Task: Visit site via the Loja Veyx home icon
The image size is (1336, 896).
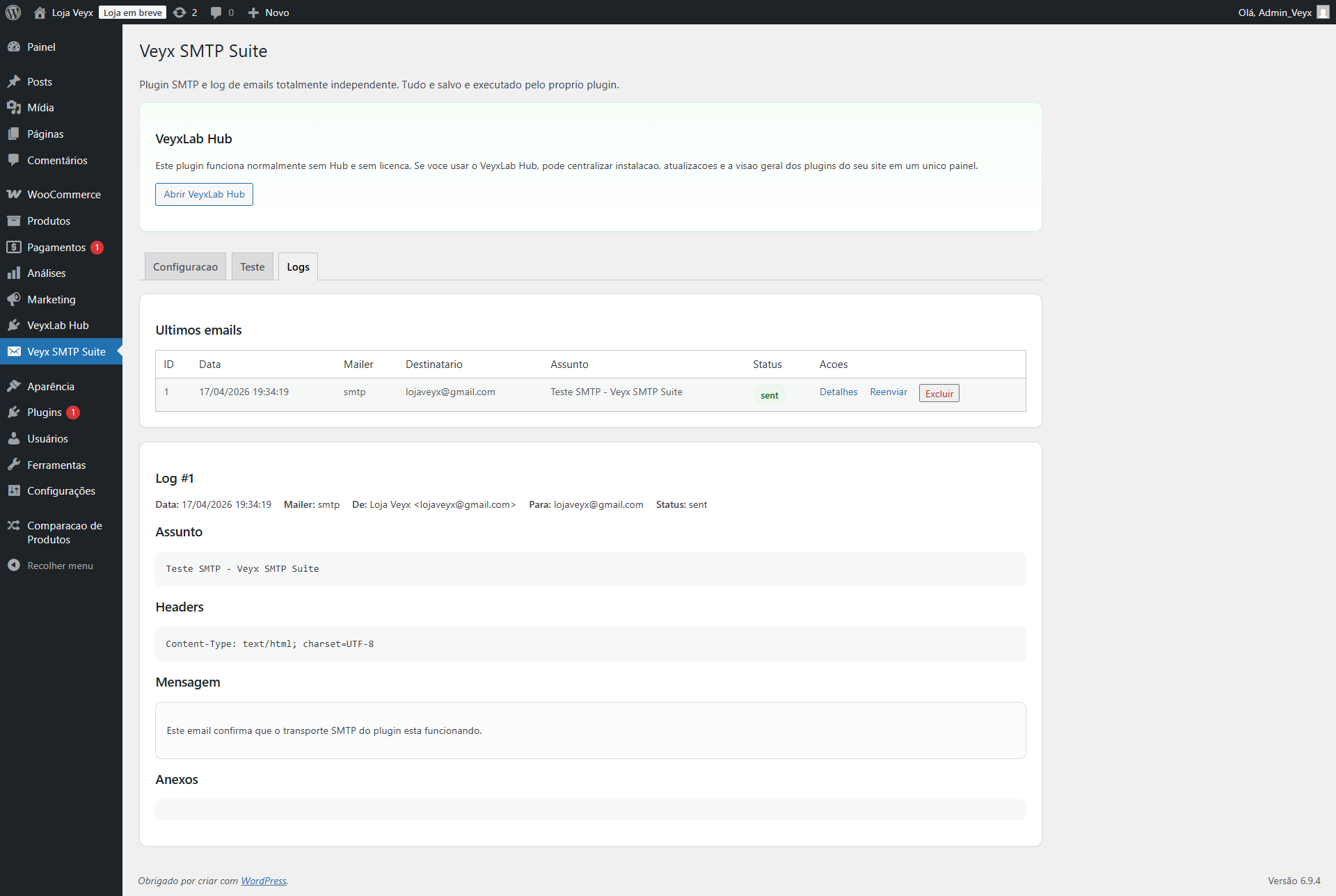Action: 40,13
